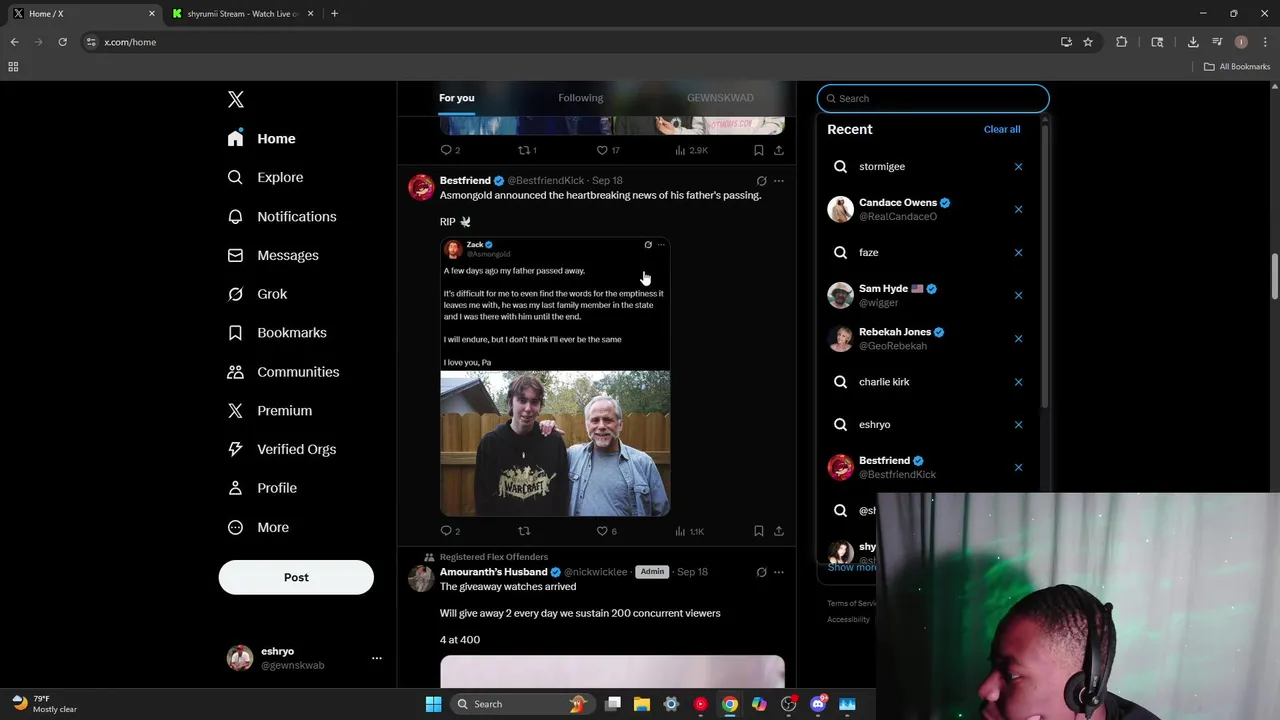Open Home in the sidebar
This screenshot has height=720, width=1280.
coord(262,139)
